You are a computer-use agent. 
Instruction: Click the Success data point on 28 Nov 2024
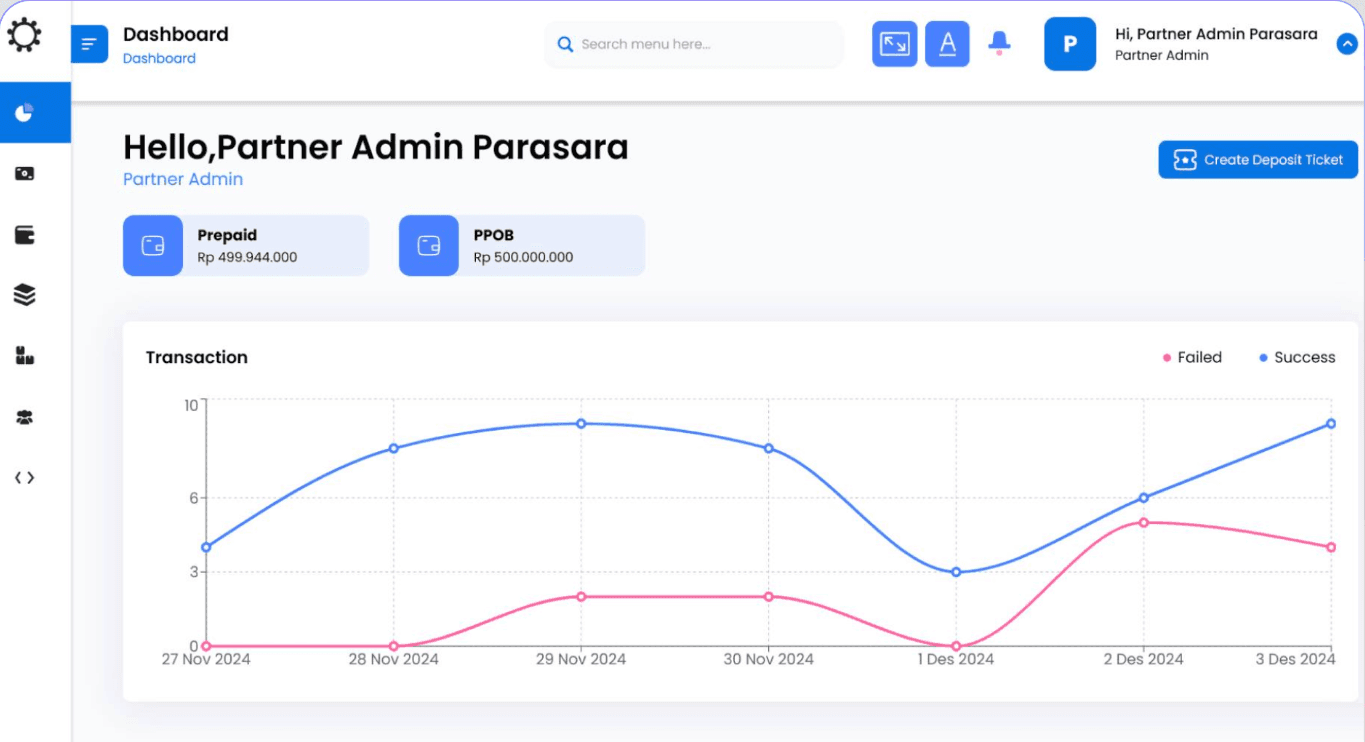click(x=393, y=448)
